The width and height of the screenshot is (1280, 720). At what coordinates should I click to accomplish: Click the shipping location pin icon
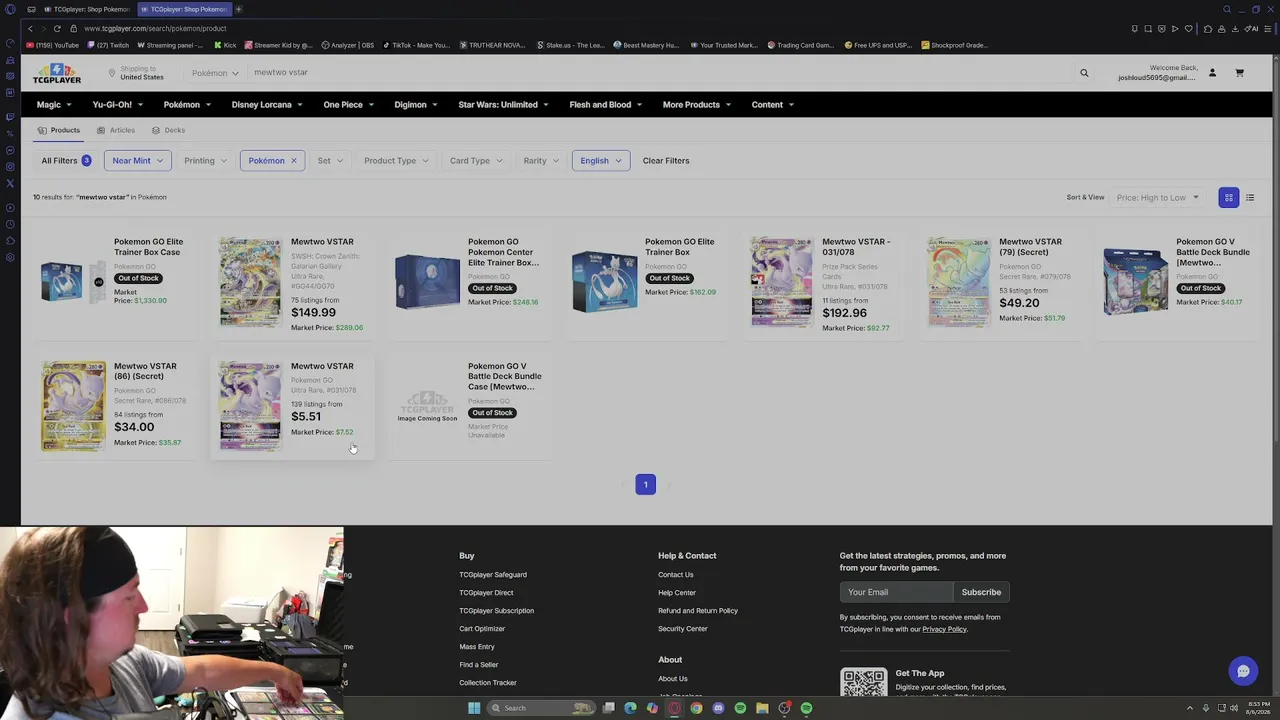pyautogui.click(x=112, y=73)
